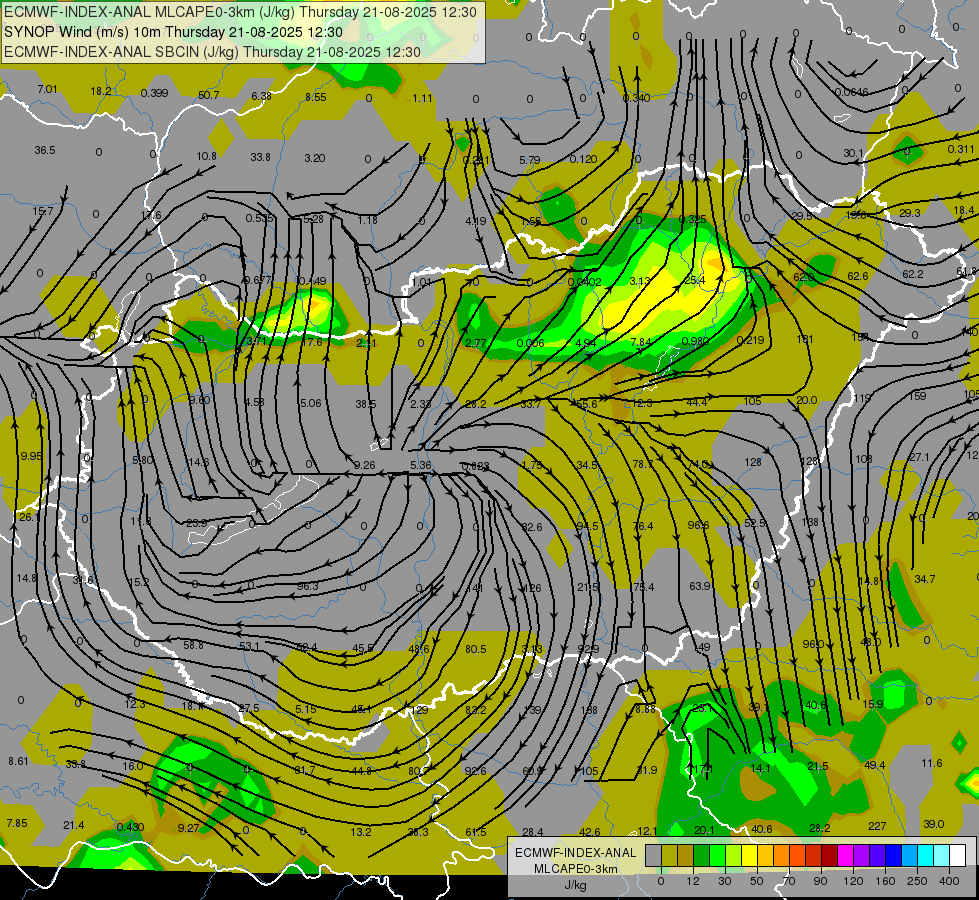Click the SBCIN header line

pos(212,52)
